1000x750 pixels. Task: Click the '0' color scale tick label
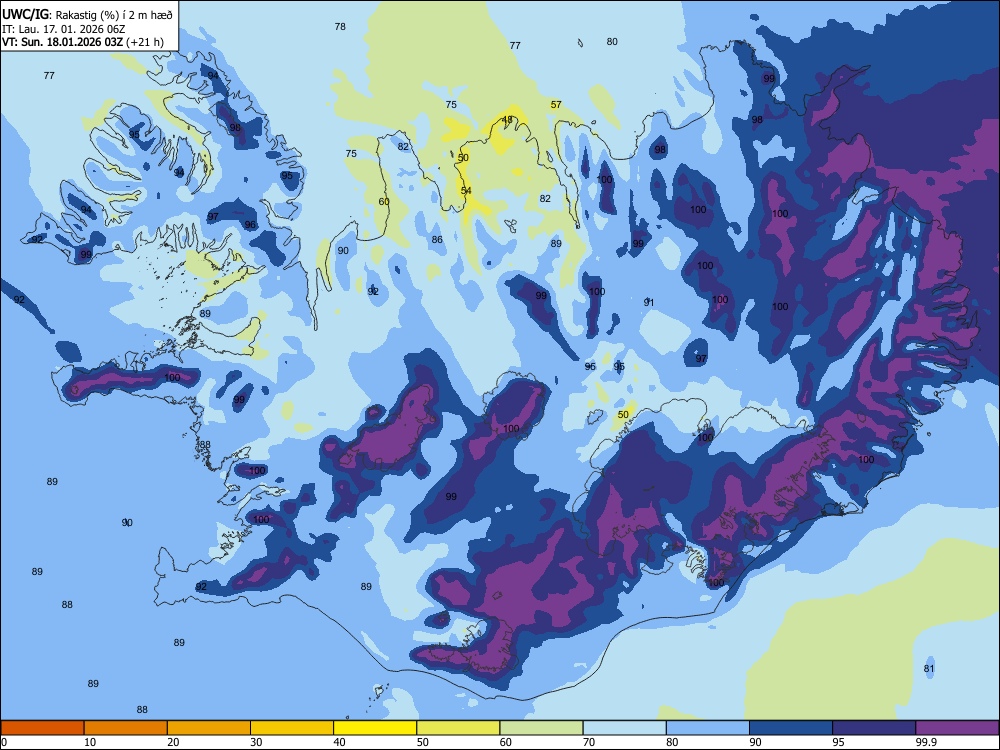[x=4, y=742]
